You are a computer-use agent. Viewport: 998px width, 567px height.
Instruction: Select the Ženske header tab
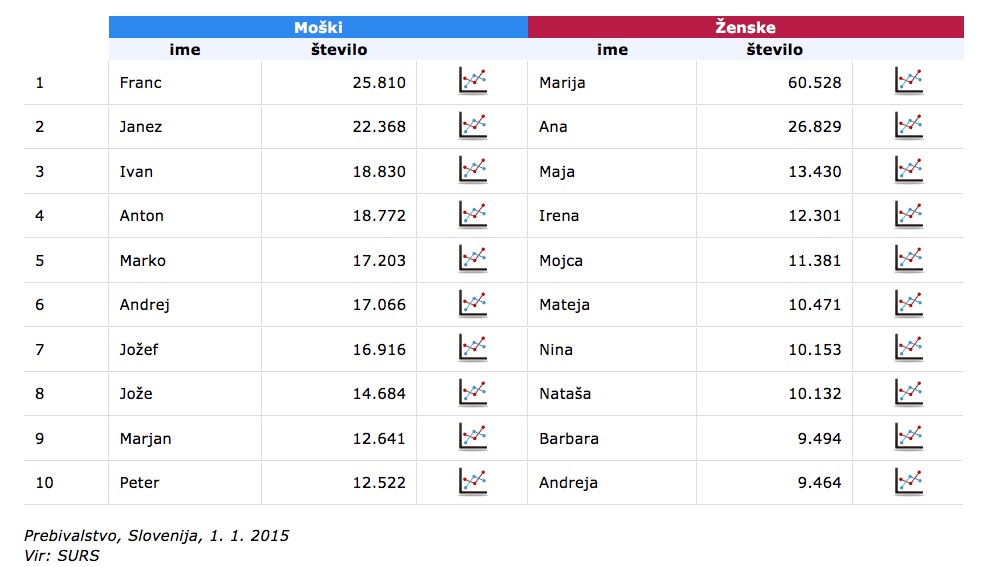click(745, 27)
